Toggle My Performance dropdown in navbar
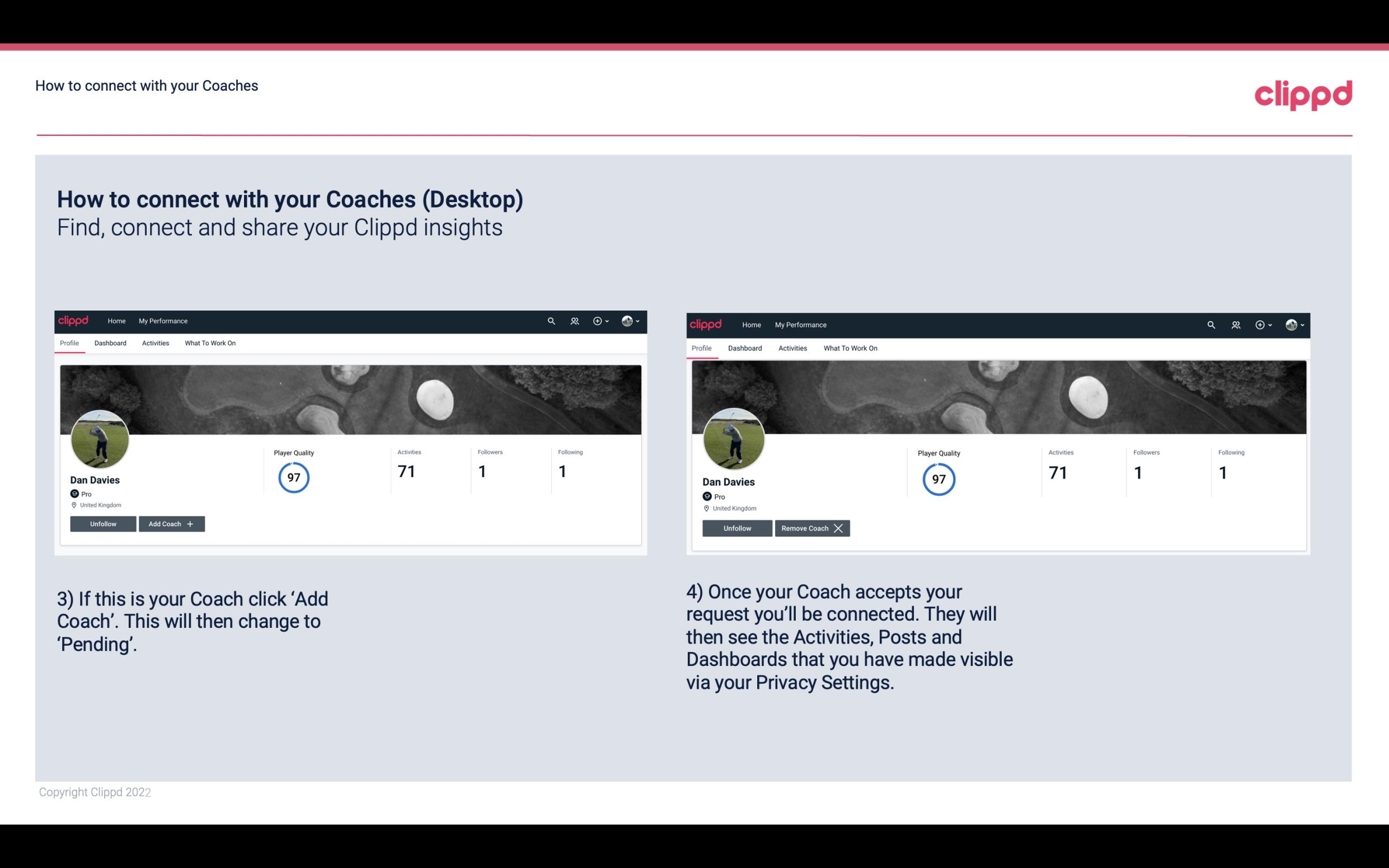The width and height of the screenshot is (1389, 868). tap(162, 320)
